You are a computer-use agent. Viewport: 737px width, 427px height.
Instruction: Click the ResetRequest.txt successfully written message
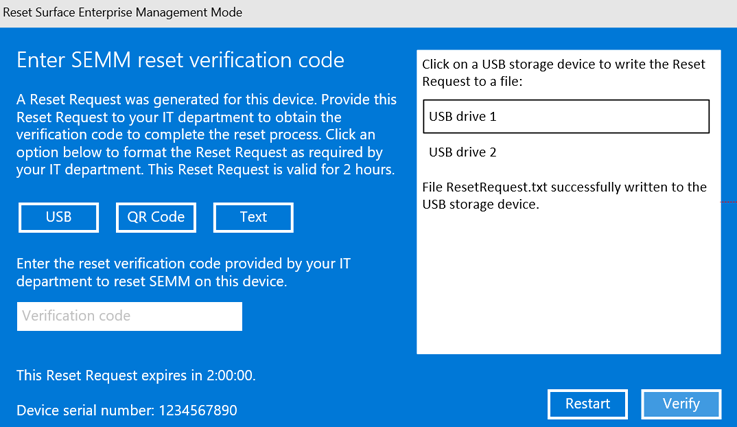[565, 196]
